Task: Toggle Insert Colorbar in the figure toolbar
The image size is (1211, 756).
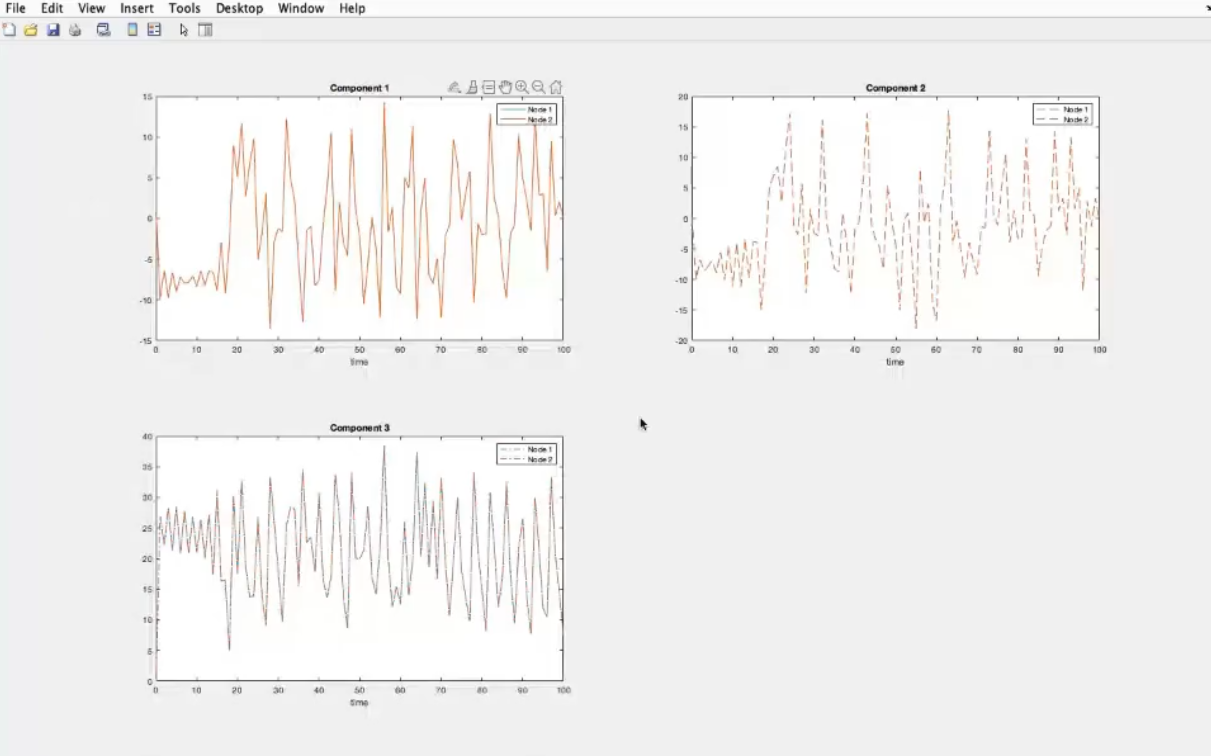Action: coord(132,30)
